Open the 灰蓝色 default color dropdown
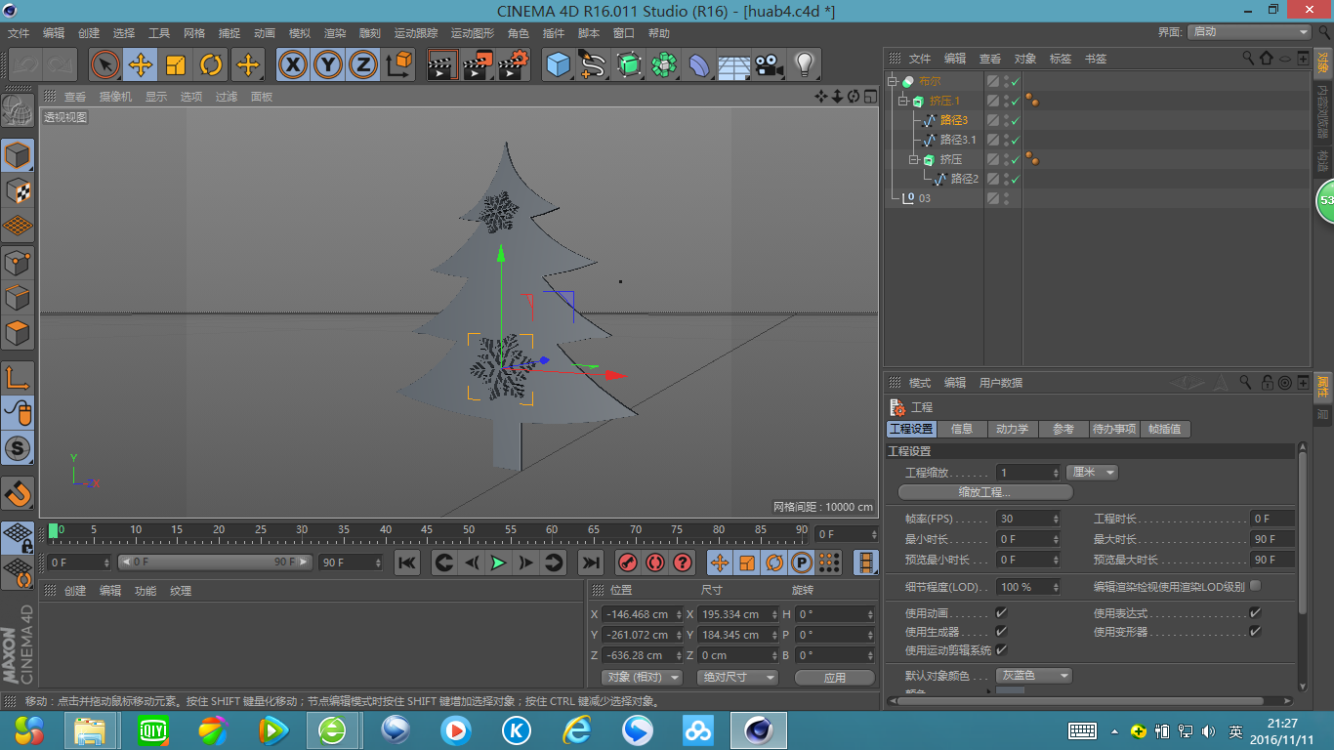The width and height of the screenshot is (1334, 750). (1034, 676)
